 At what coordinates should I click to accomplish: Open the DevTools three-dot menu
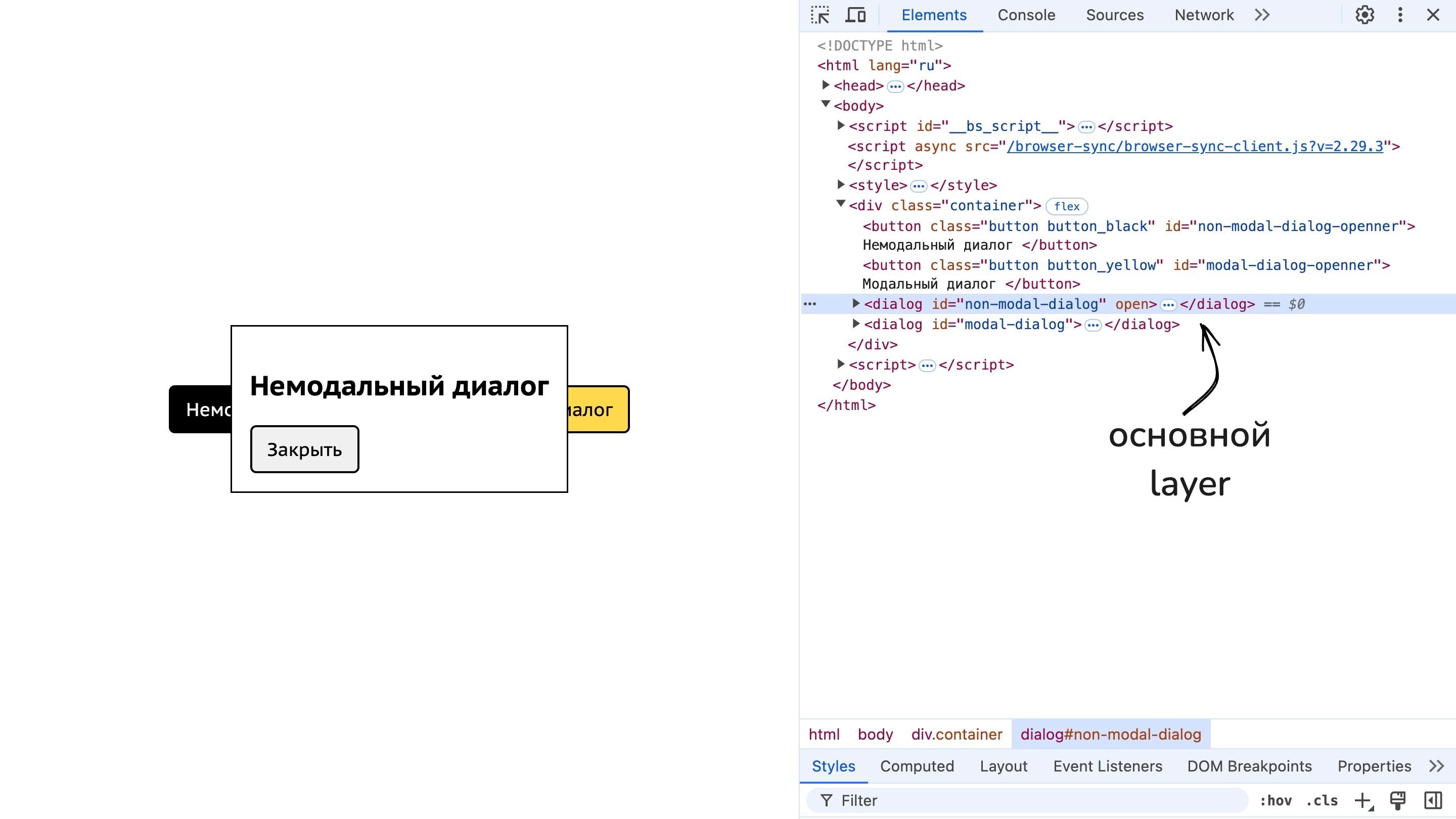point(1400,15)
